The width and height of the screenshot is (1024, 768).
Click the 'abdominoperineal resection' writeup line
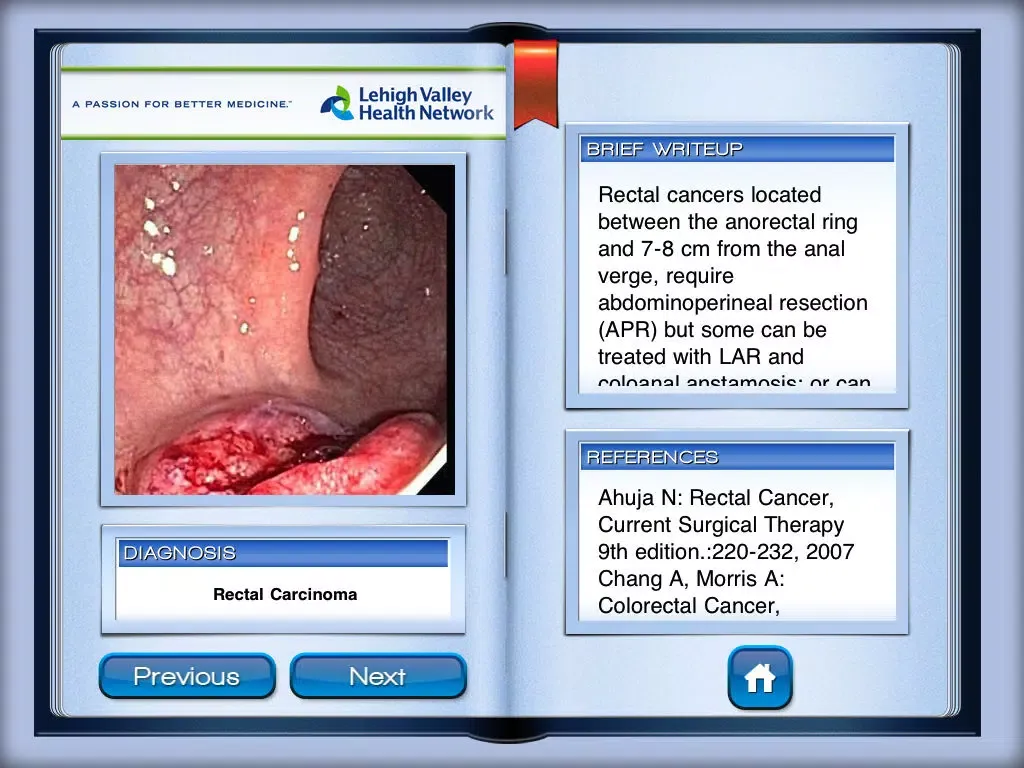733,303
